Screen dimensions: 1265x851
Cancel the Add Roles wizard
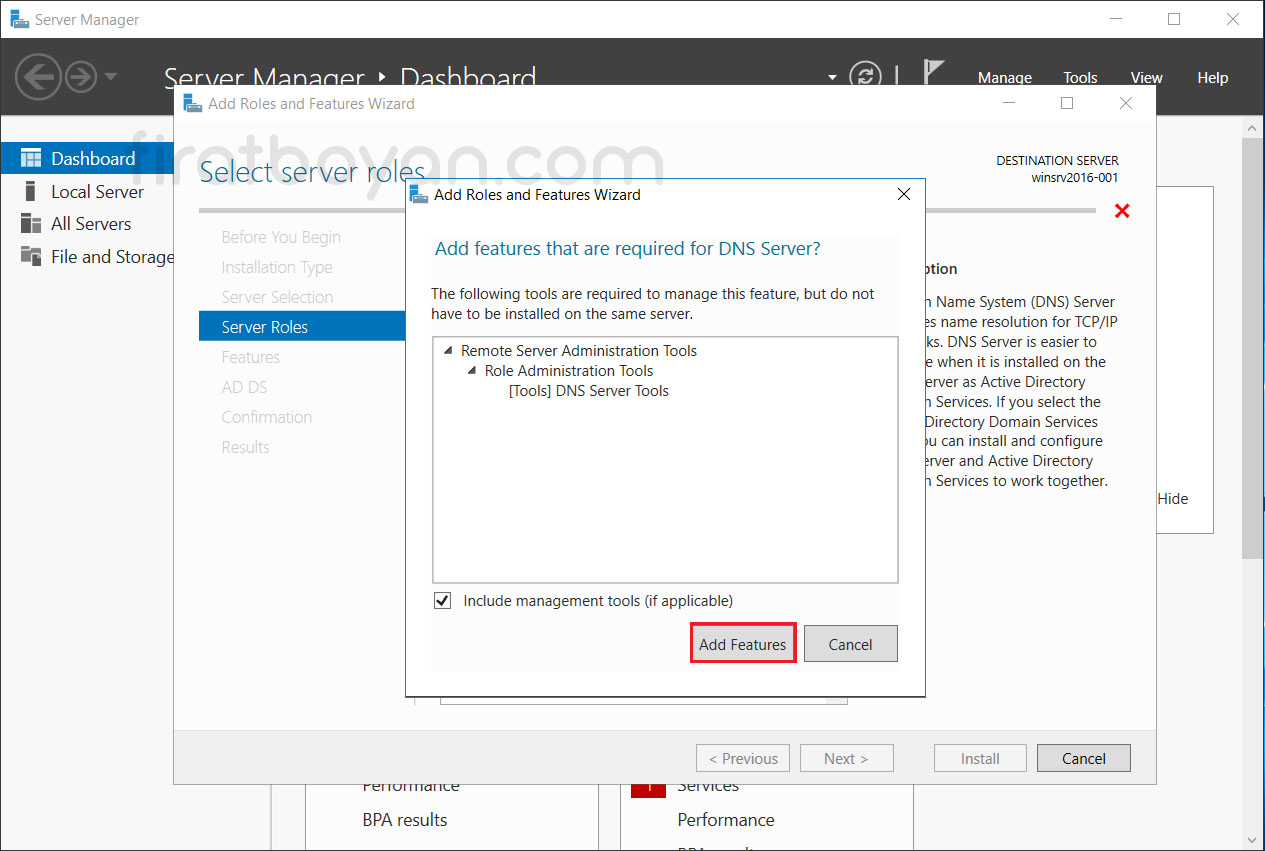tap(1084, 758)
